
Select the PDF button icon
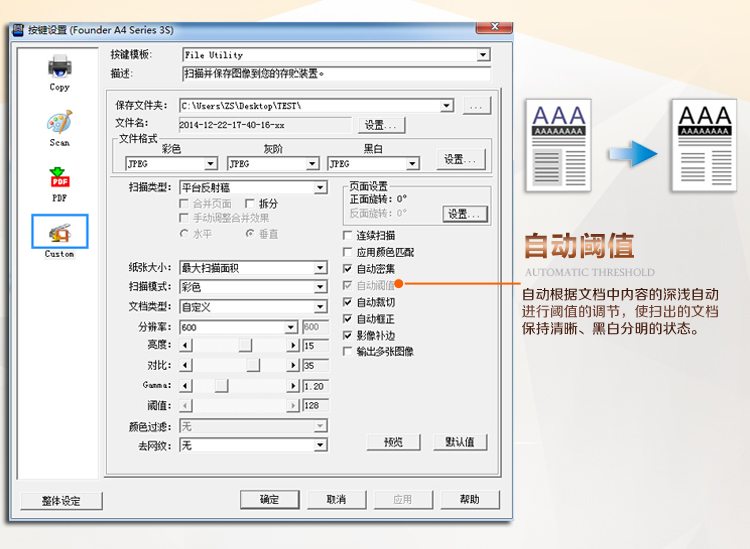click(x=59, y=178)
